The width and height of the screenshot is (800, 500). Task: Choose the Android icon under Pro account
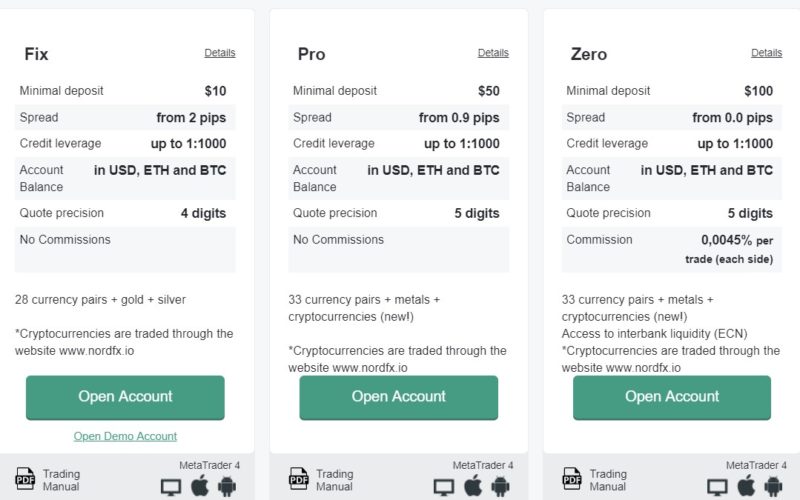(501, 486)
